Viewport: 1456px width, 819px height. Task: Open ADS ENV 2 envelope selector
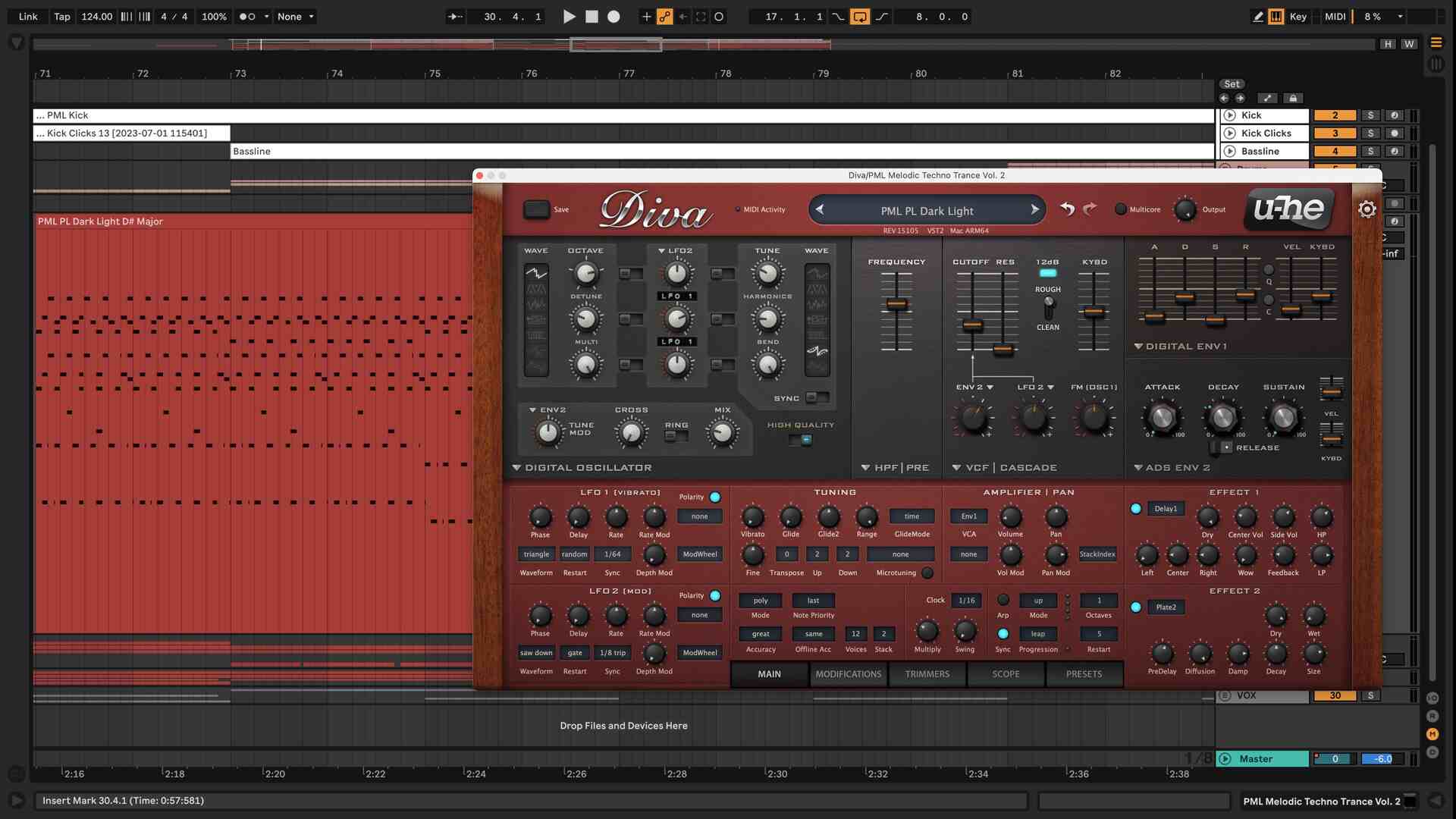pyautogui.click(x=1172, y=468)
